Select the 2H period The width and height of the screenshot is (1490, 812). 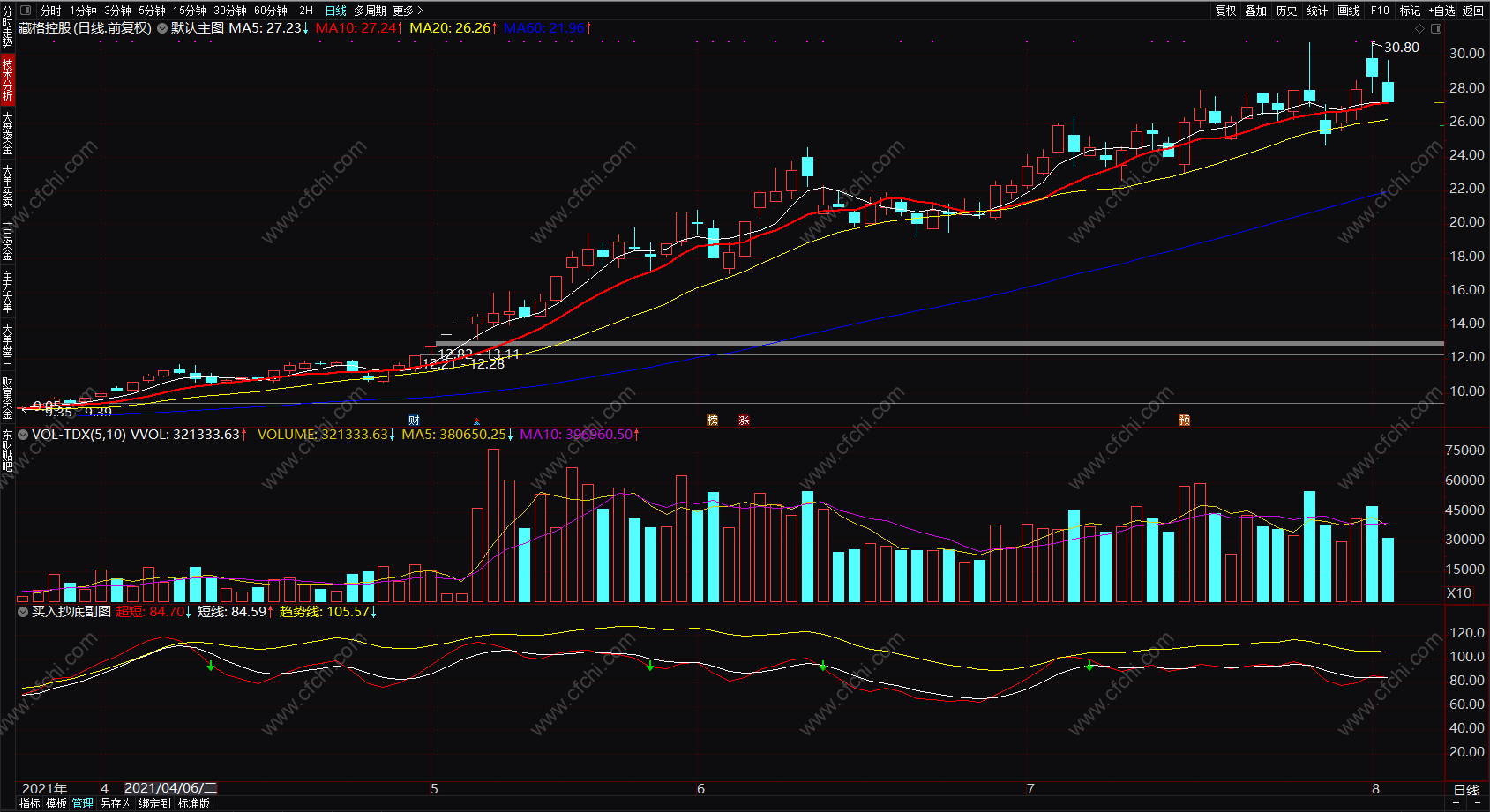point(306,11)
